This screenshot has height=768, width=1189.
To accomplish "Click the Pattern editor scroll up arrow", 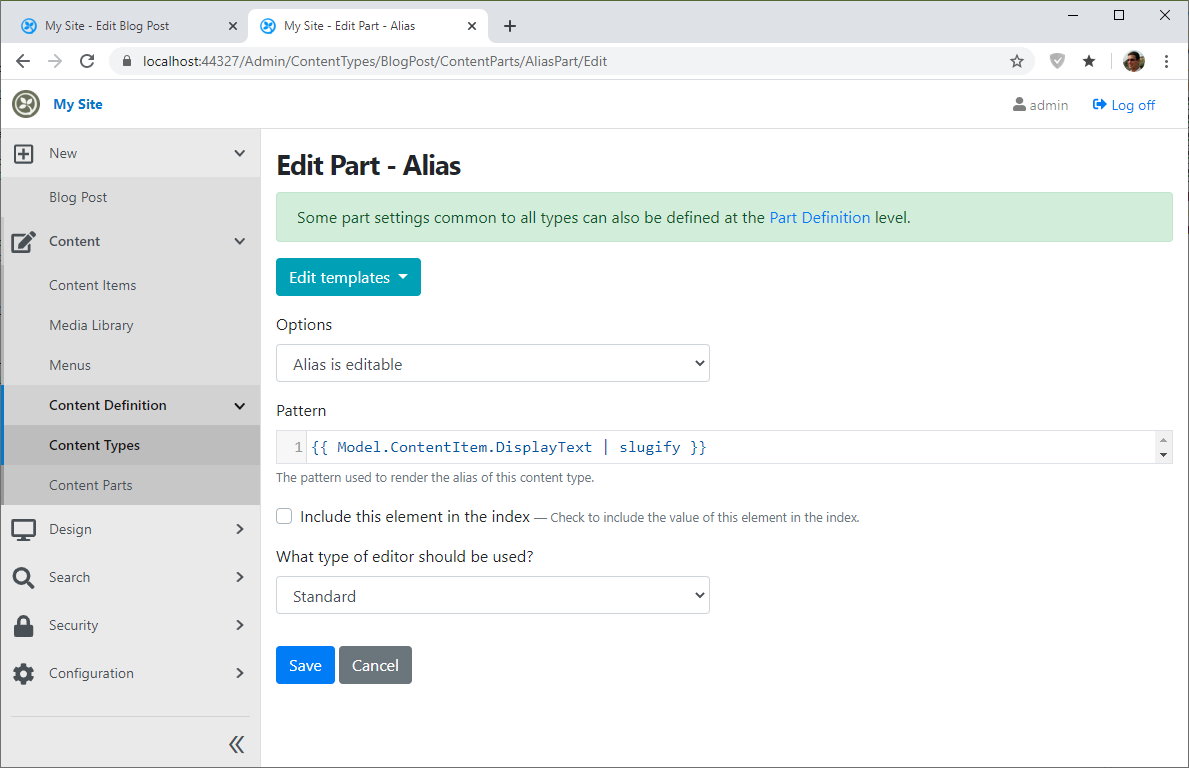I will (x=1163, y=440).
